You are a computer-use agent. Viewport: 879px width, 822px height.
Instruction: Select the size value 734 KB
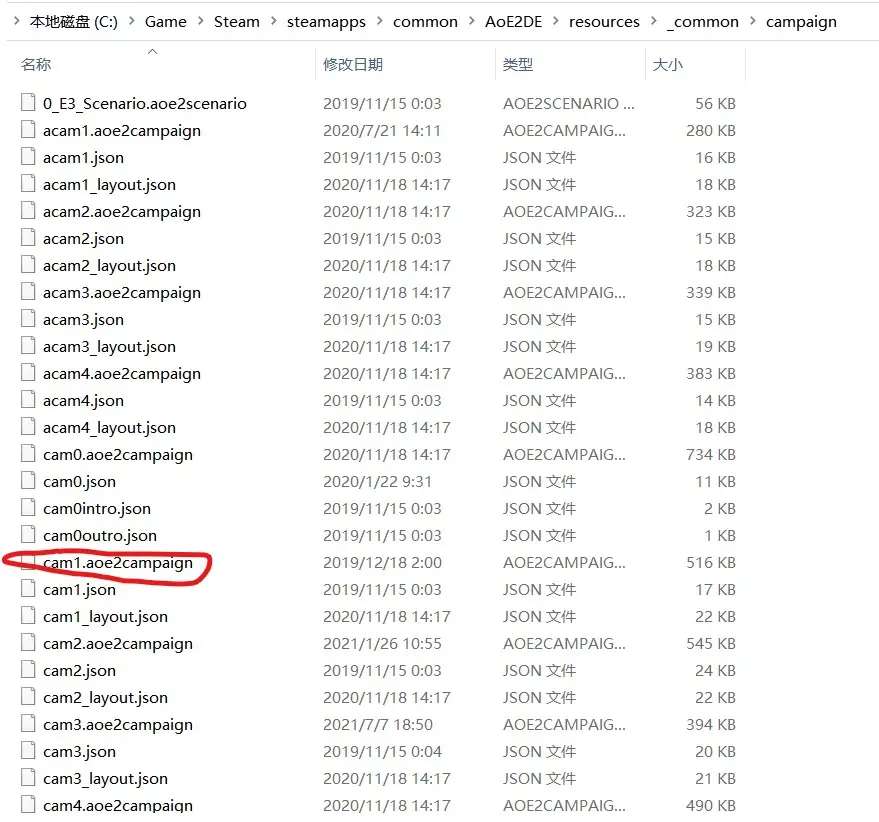tap(711, 455)
